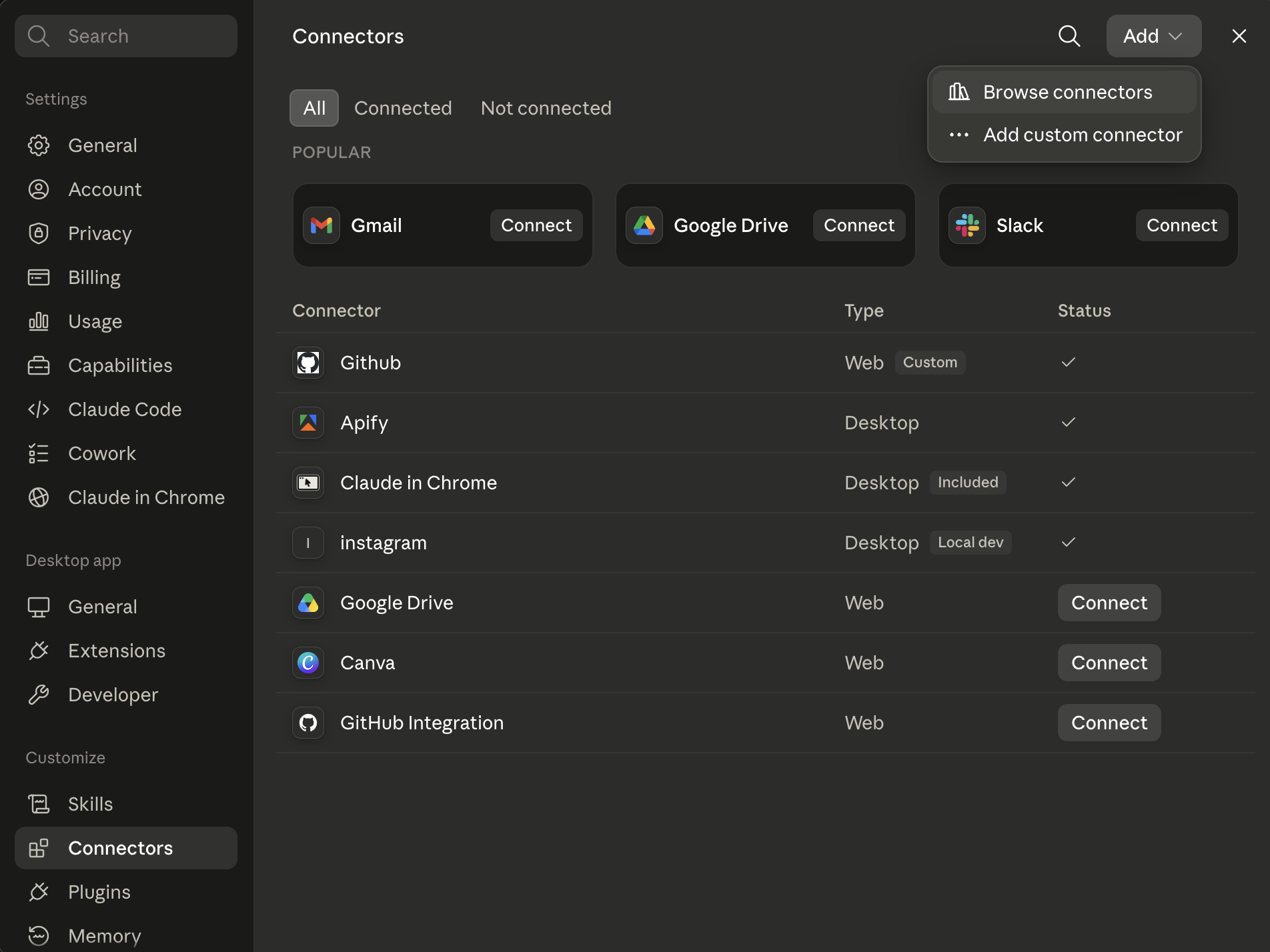
Task: Open the instagram connector row
Action: pos(766,543)
